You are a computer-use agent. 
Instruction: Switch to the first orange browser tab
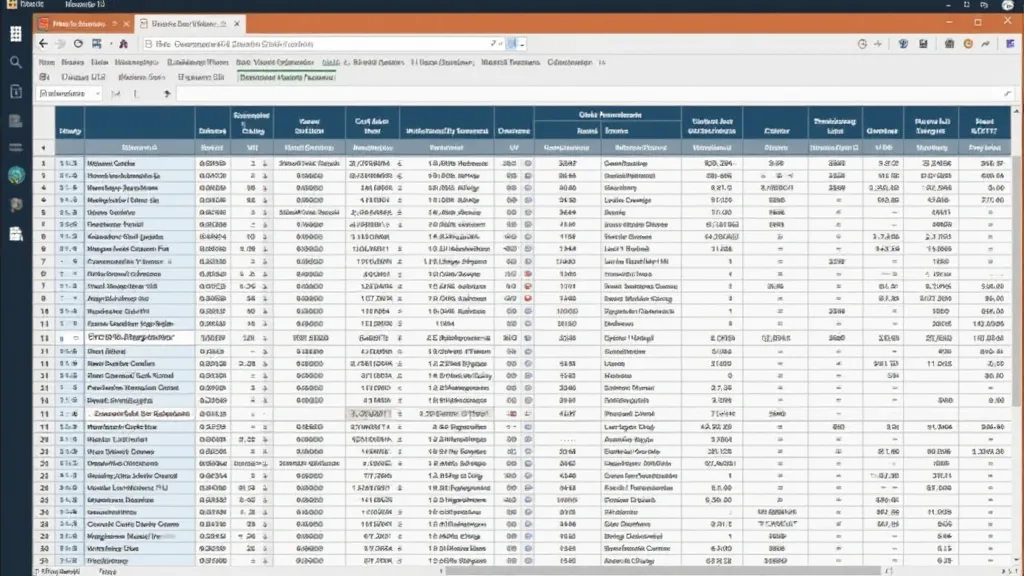pos(85,24)
